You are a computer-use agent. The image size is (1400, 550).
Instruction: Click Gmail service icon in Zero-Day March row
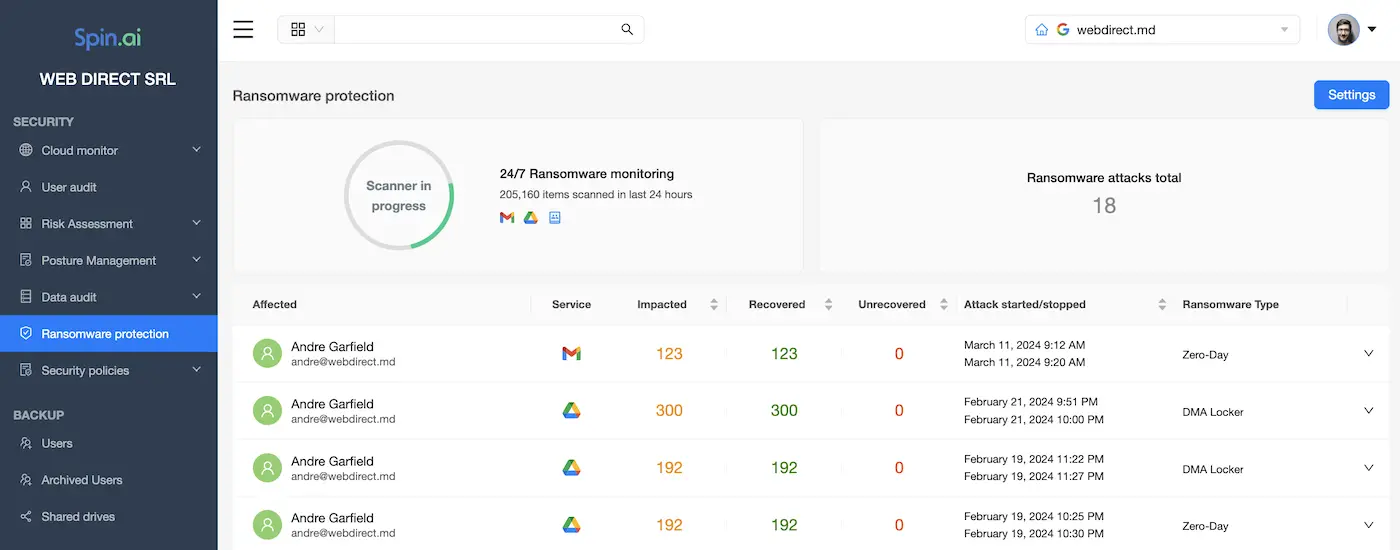click(571, 353)
